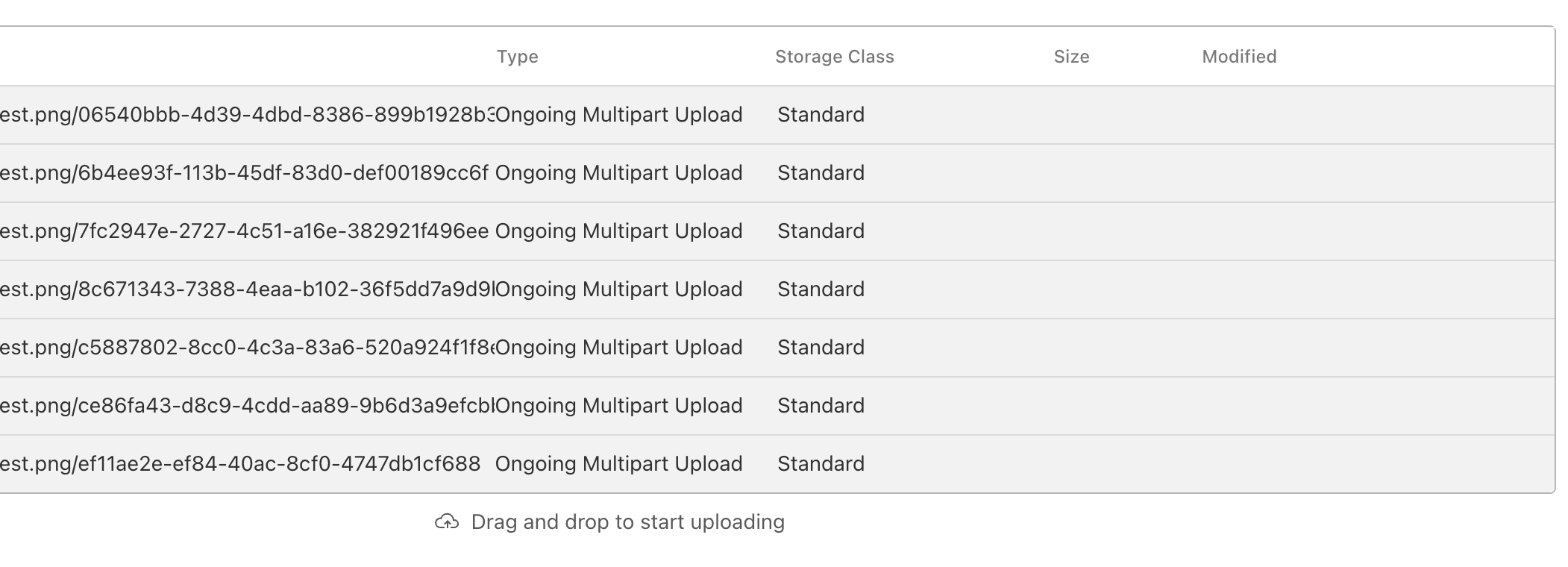This screenshot has height=567, width=1568.
Task: Select the upload entry starting 06540bbb-4d39
Action: click(x=246, y=115)
